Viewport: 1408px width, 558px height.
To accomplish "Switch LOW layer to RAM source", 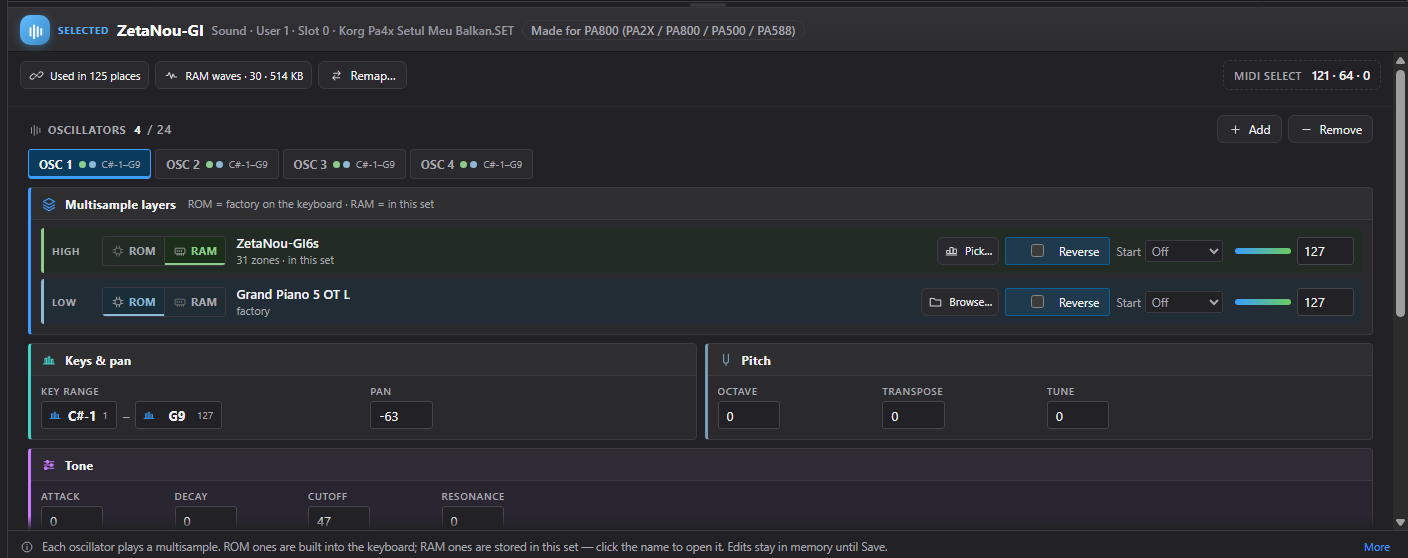I will 195,302.
